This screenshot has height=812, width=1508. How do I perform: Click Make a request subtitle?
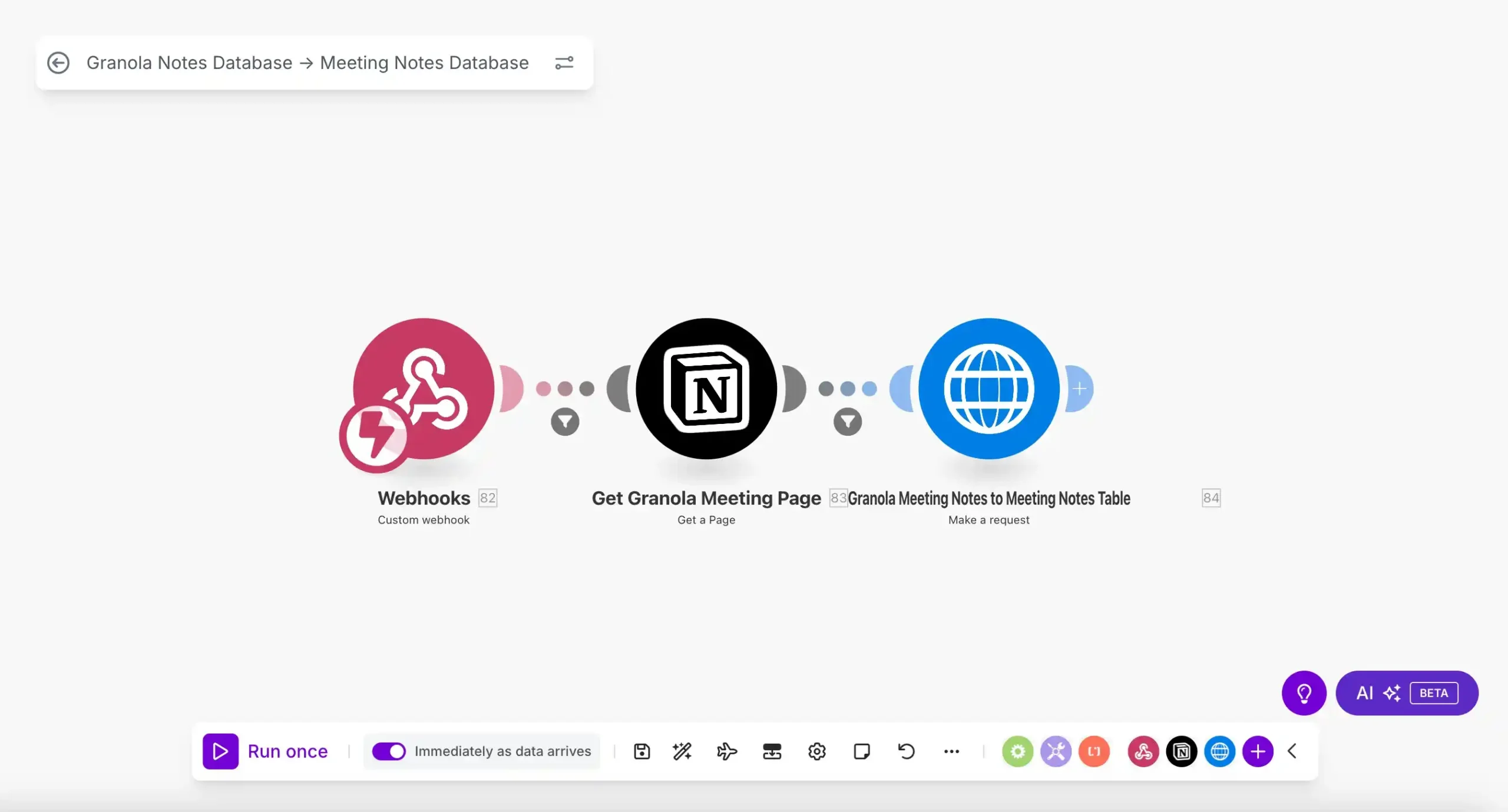point(989,520)
